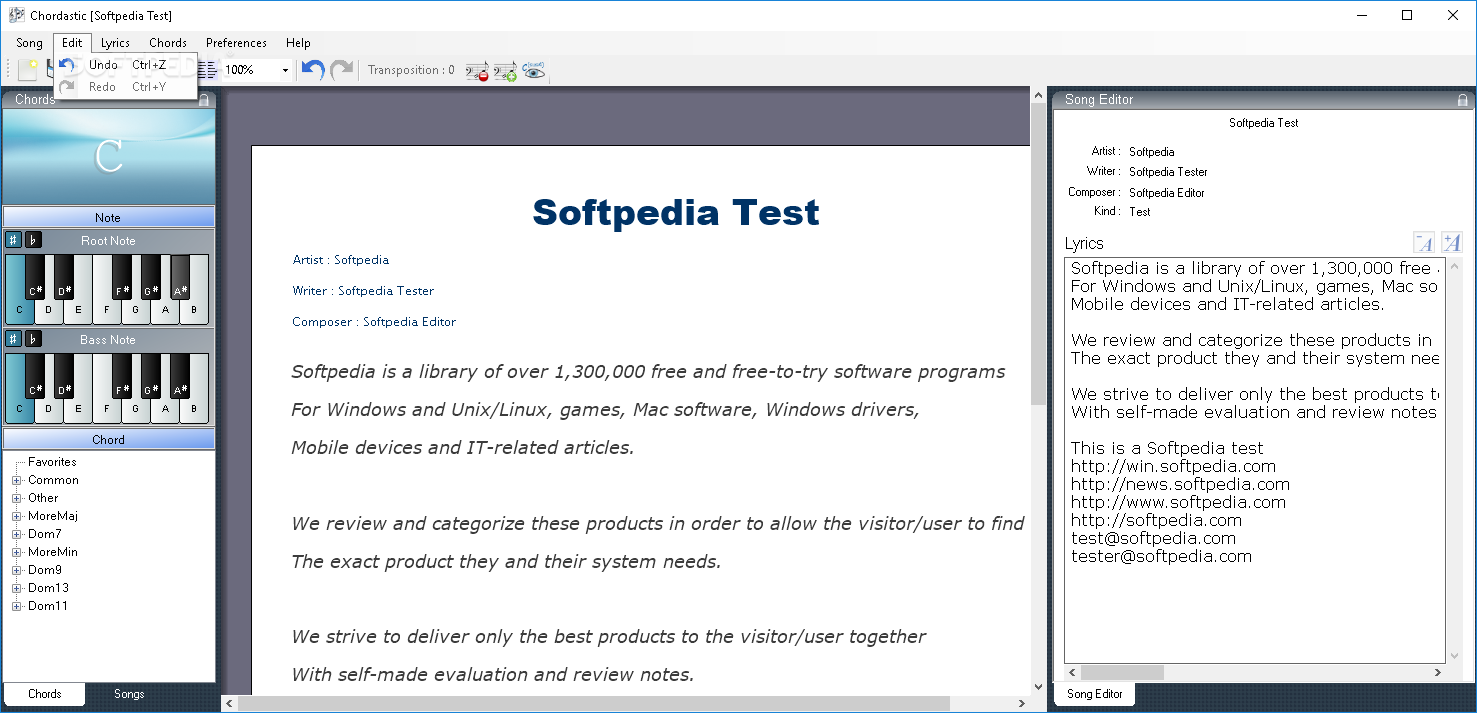The image size is (1477, 713).
Task: Select G key on Bass Note keyboard
Action: tap(136, 410)
